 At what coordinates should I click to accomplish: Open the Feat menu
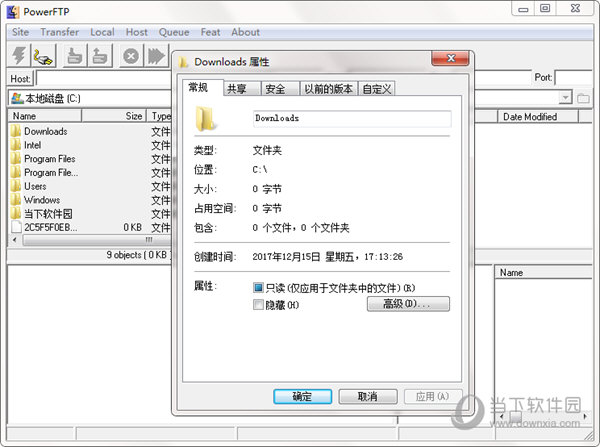210,32
